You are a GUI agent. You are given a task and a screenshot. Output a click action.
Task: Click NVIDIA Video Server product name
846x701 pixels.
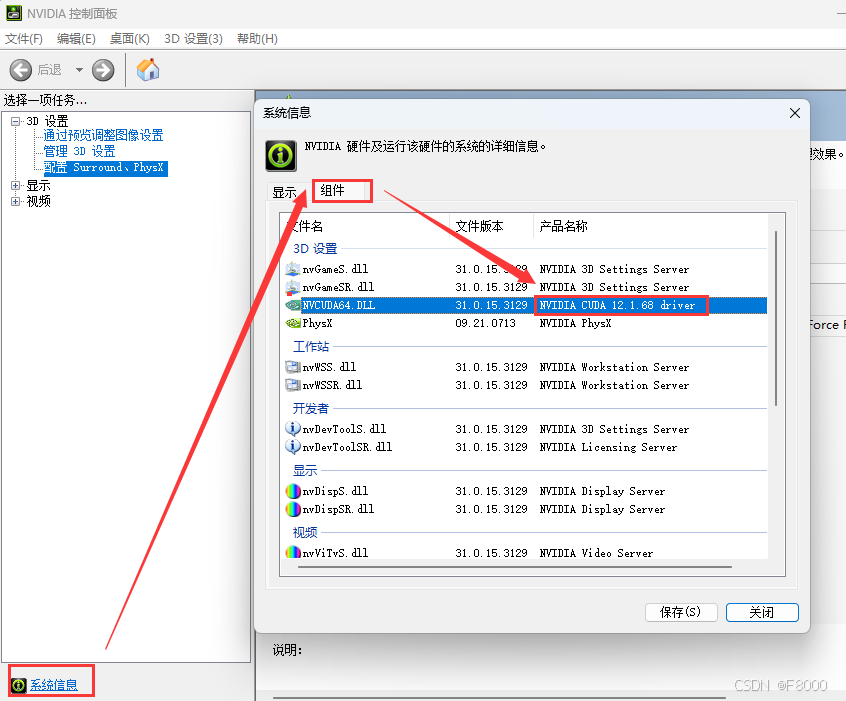point(596,553)
